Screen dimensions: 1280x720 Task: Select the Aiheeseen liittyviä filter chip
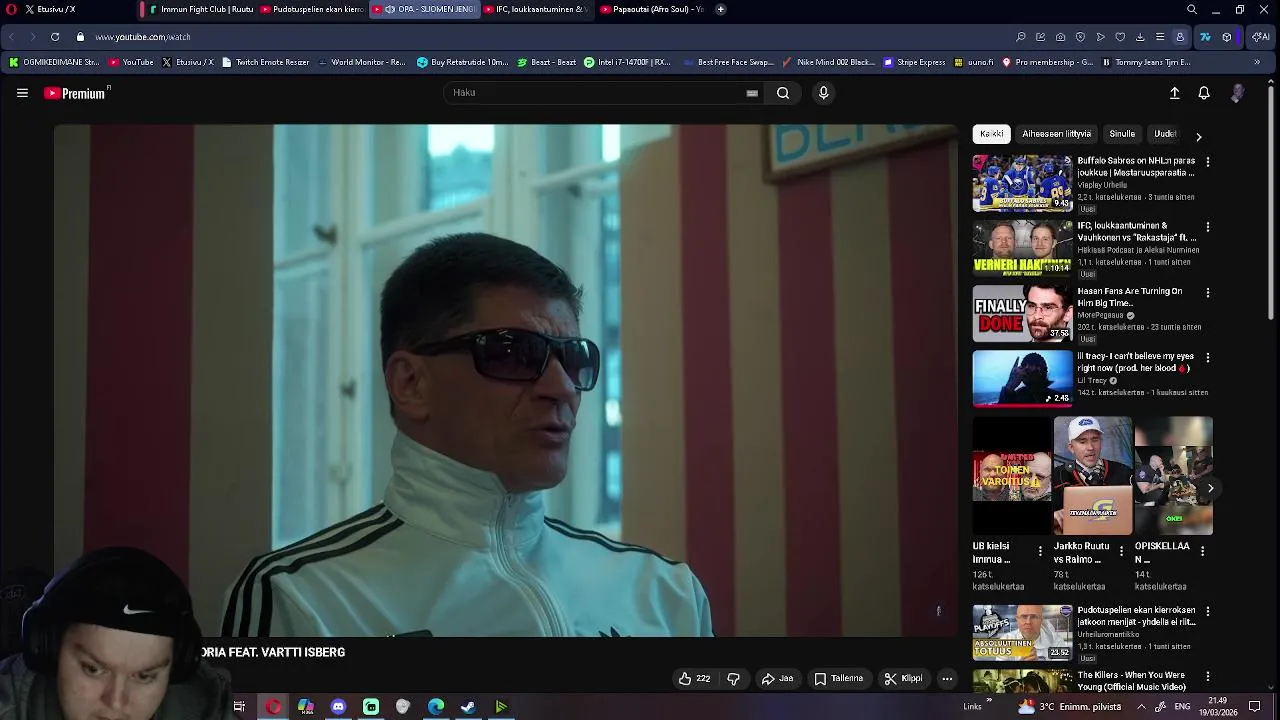click(1056, 134)
